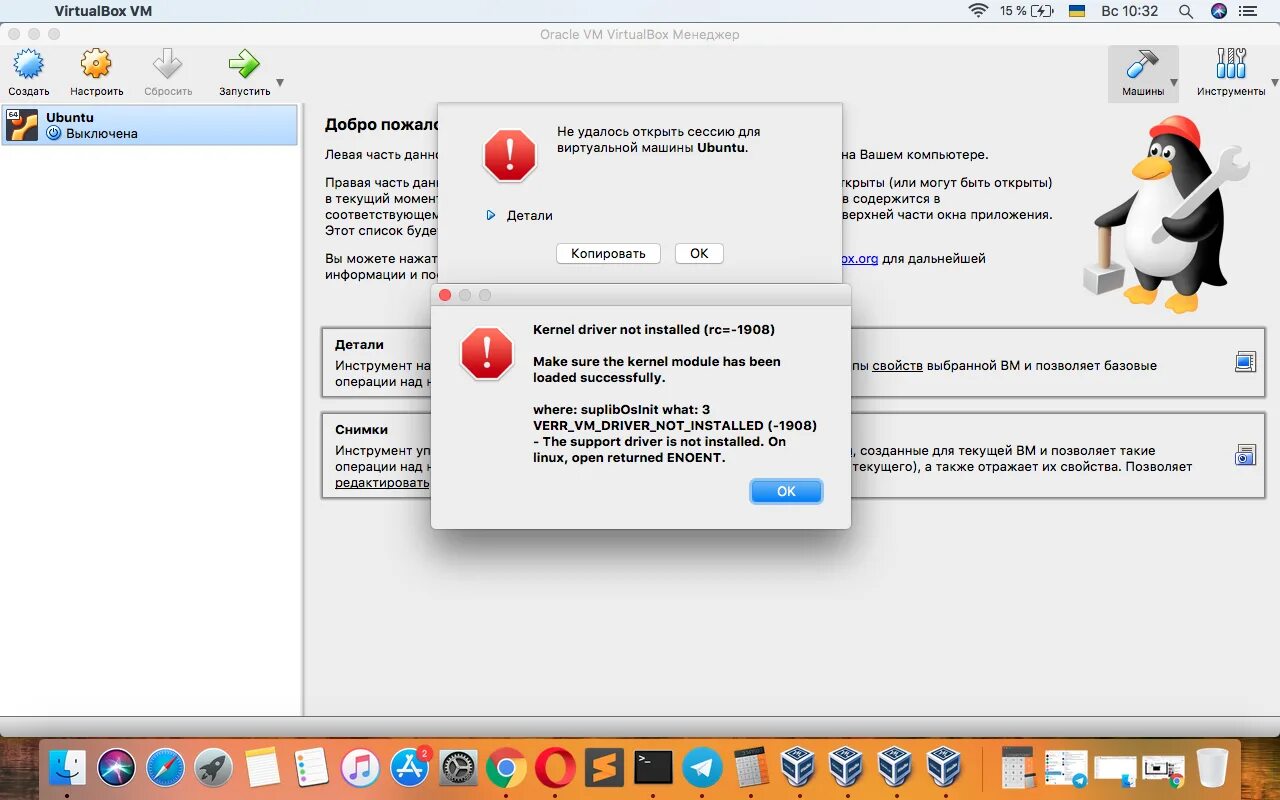Expand the Запустить dropdown arrow
Image resolution: width=1280 pixels, height=800 pixels.
pos(280,83)
